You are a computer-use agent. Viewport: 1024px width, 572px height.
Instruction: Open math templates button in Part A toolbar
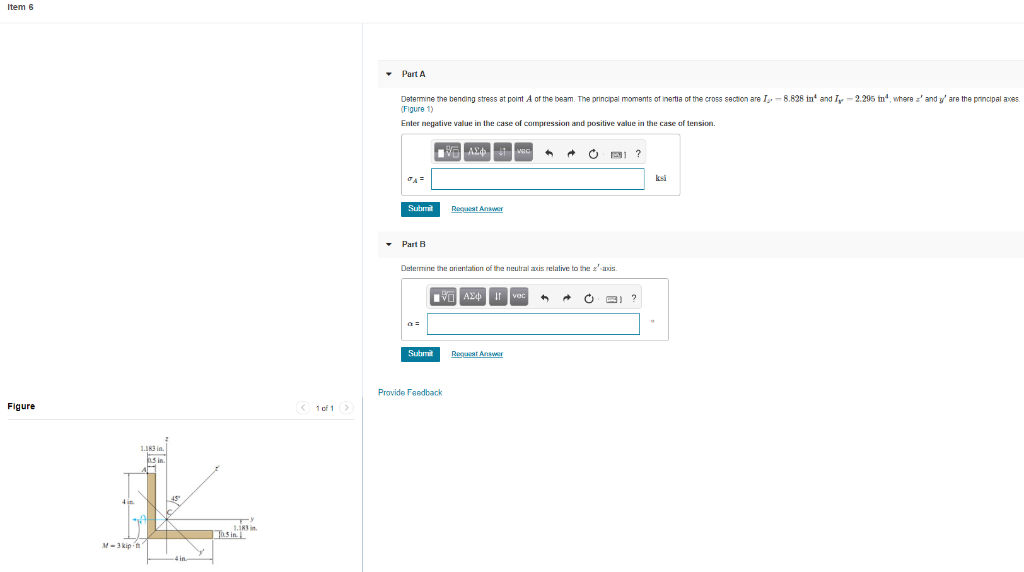(447, 152)
